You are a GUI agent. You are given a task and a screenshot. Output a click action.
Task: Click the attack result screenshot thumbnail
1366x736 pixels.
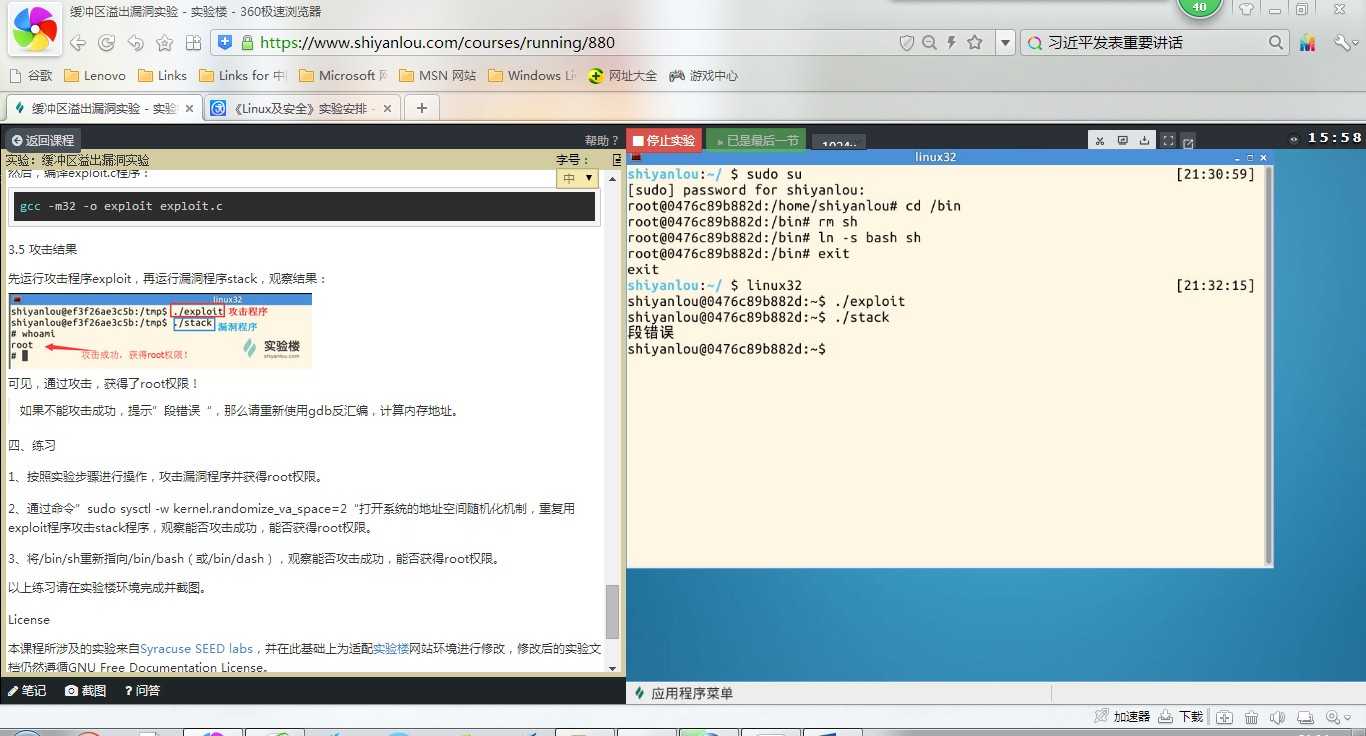click(160, 330)
